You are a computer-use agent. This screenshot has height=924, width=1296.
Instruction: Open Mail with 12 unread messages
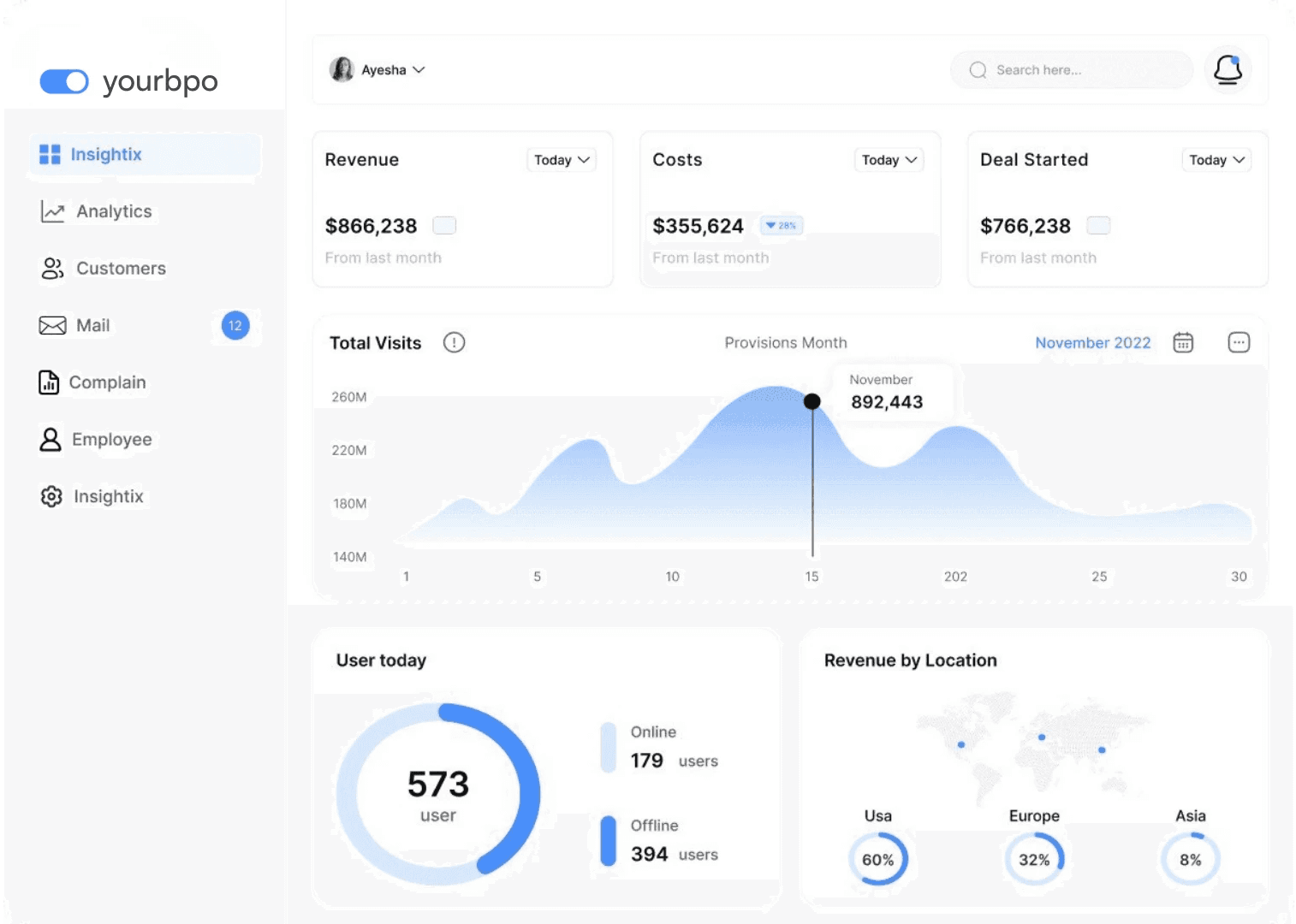[x=51, y=325]
